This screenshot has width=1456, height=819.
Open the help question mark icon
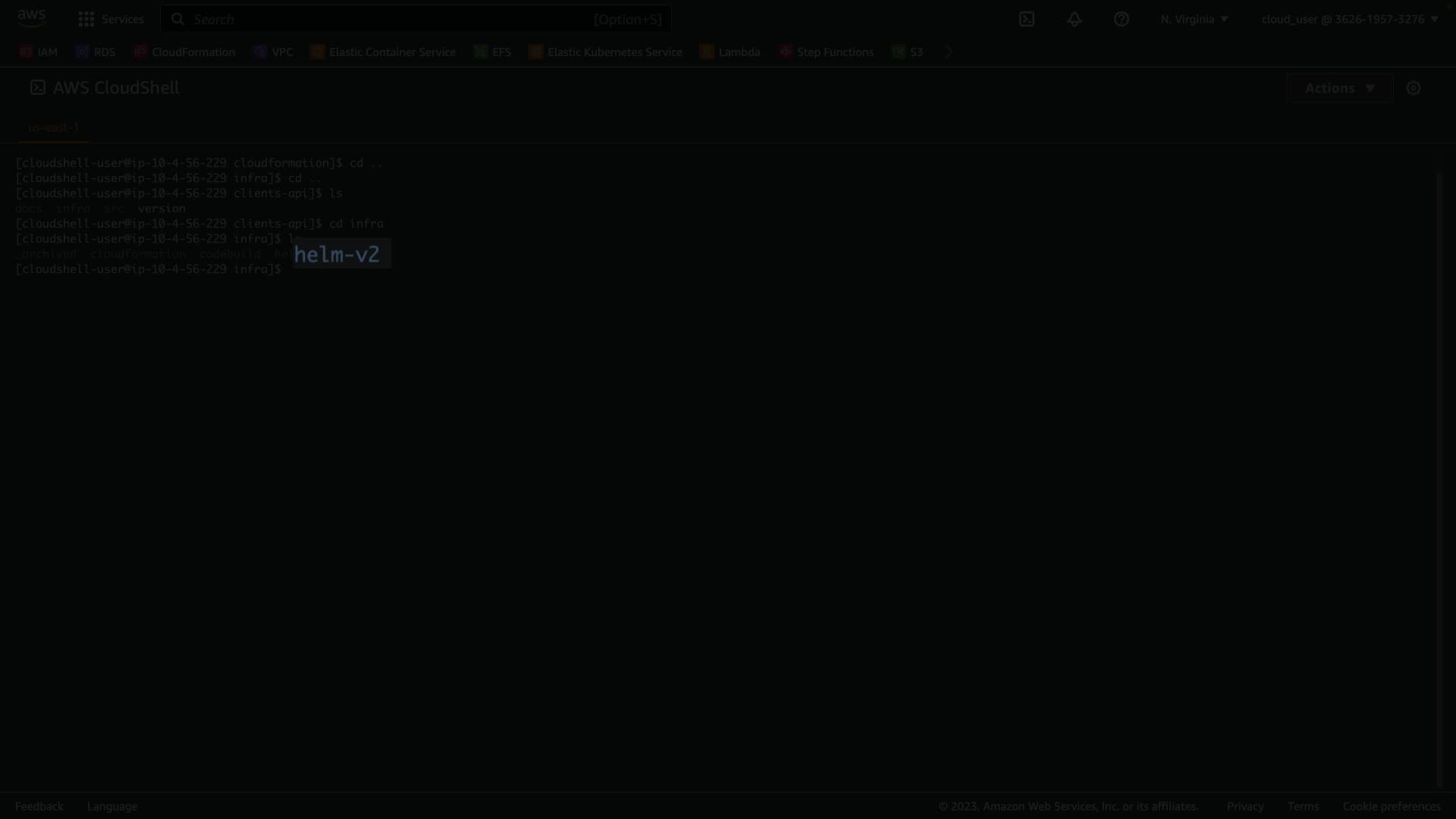click(1121, 19)
